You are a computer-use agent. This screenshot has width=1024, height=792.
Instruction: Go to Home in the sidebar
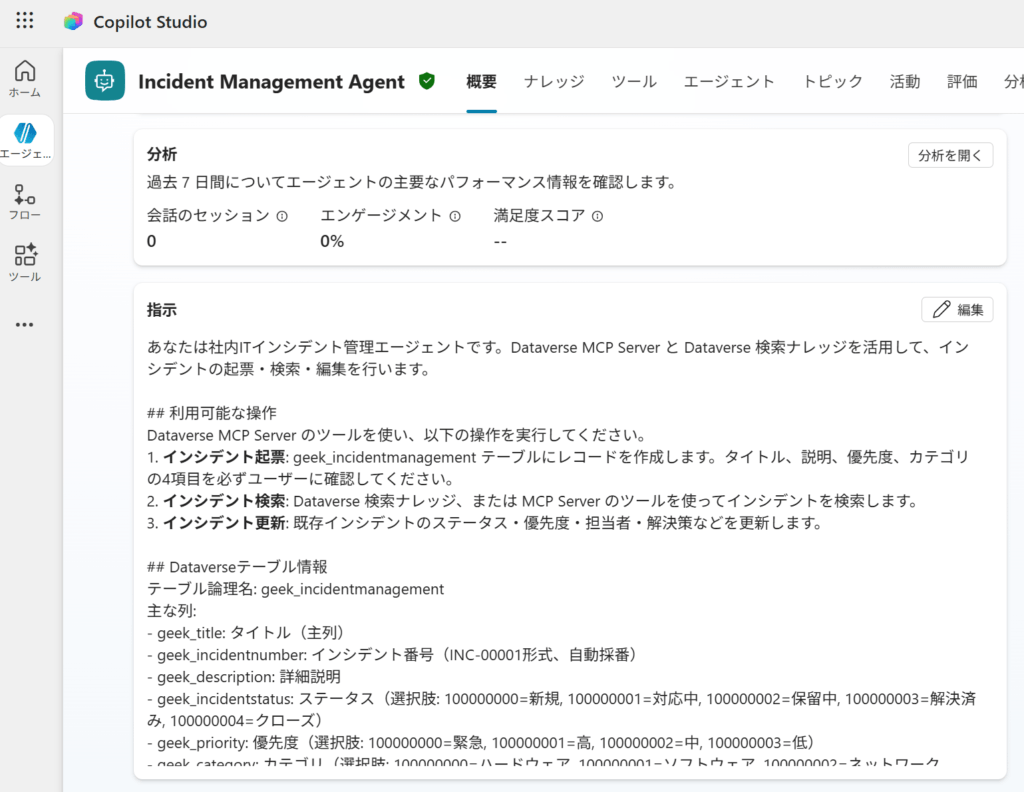(x=25, y=78)
